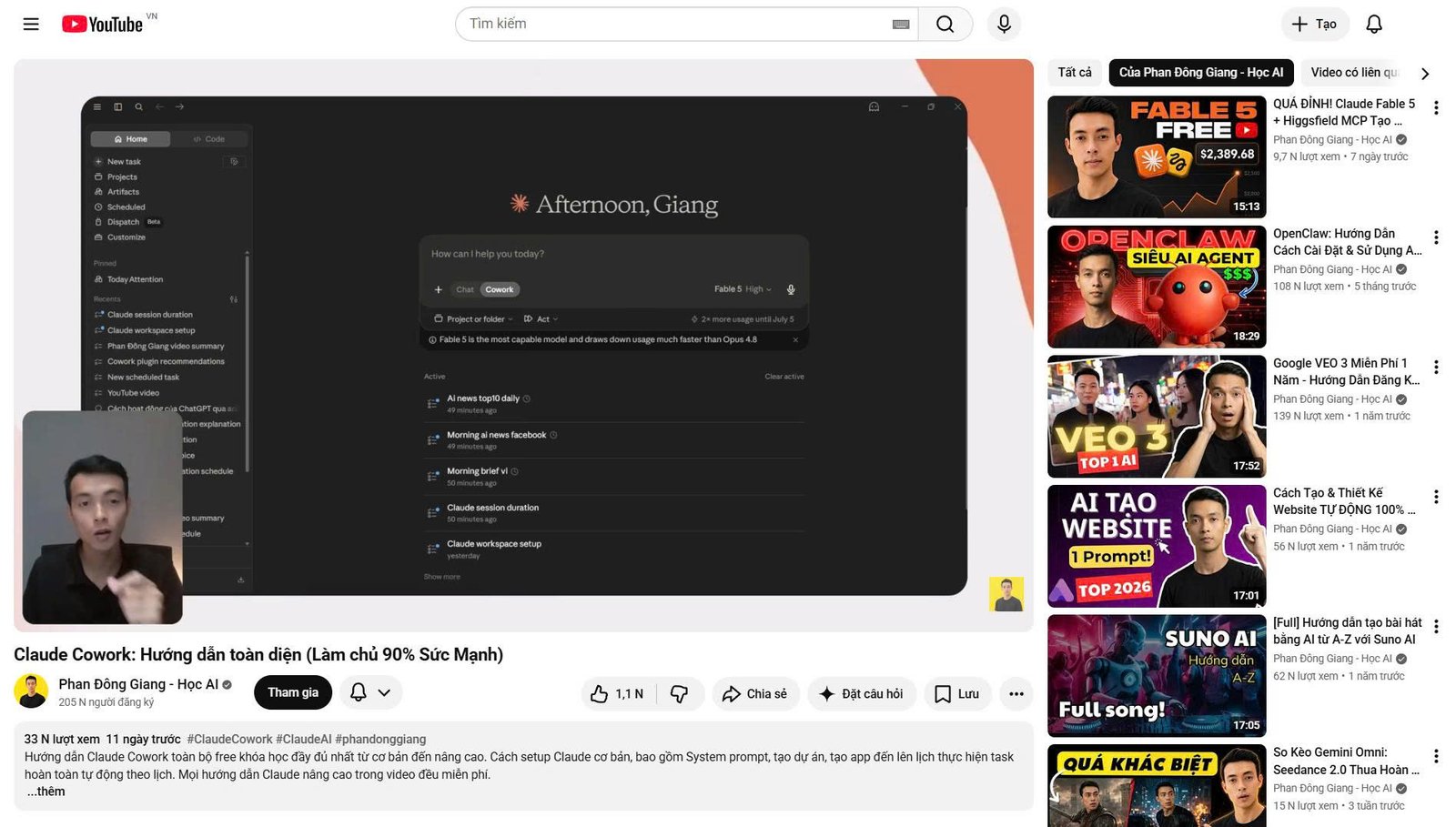The height and width of the screenshot is (827, 1456).
Task: Open the #ClaudeAI hashtag
Action: (304, 740)
